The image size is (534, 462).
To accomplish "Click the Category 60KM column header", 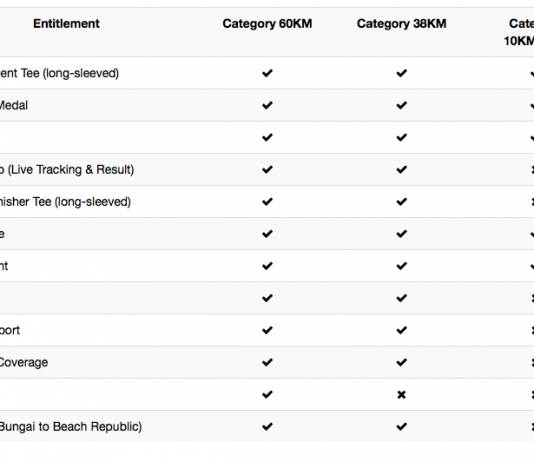I will tap(267, 24).
